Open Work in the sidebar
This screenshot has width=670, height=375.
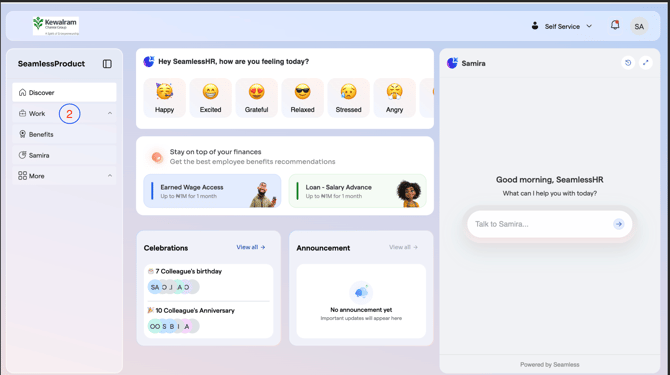[64, 113]
